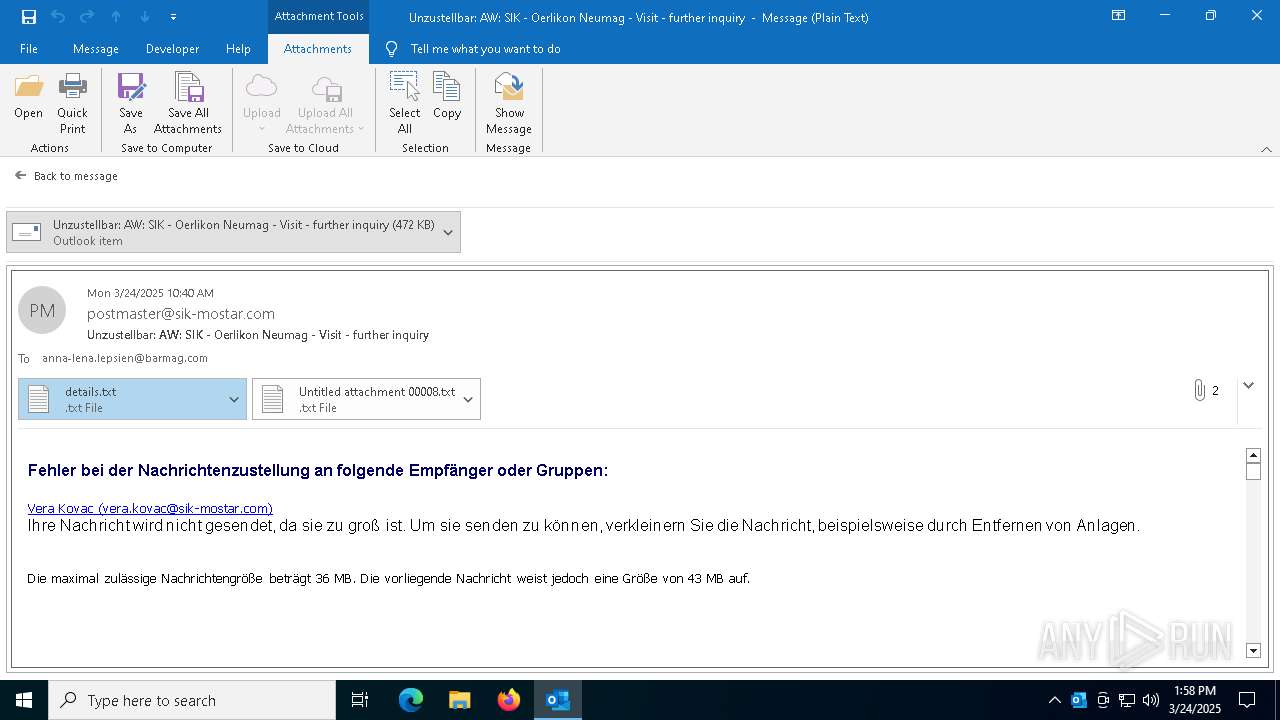Click the volume icon in the system tray
Image resolution: width=1280 pixels, height=720 pixels.
point(1151,700)
